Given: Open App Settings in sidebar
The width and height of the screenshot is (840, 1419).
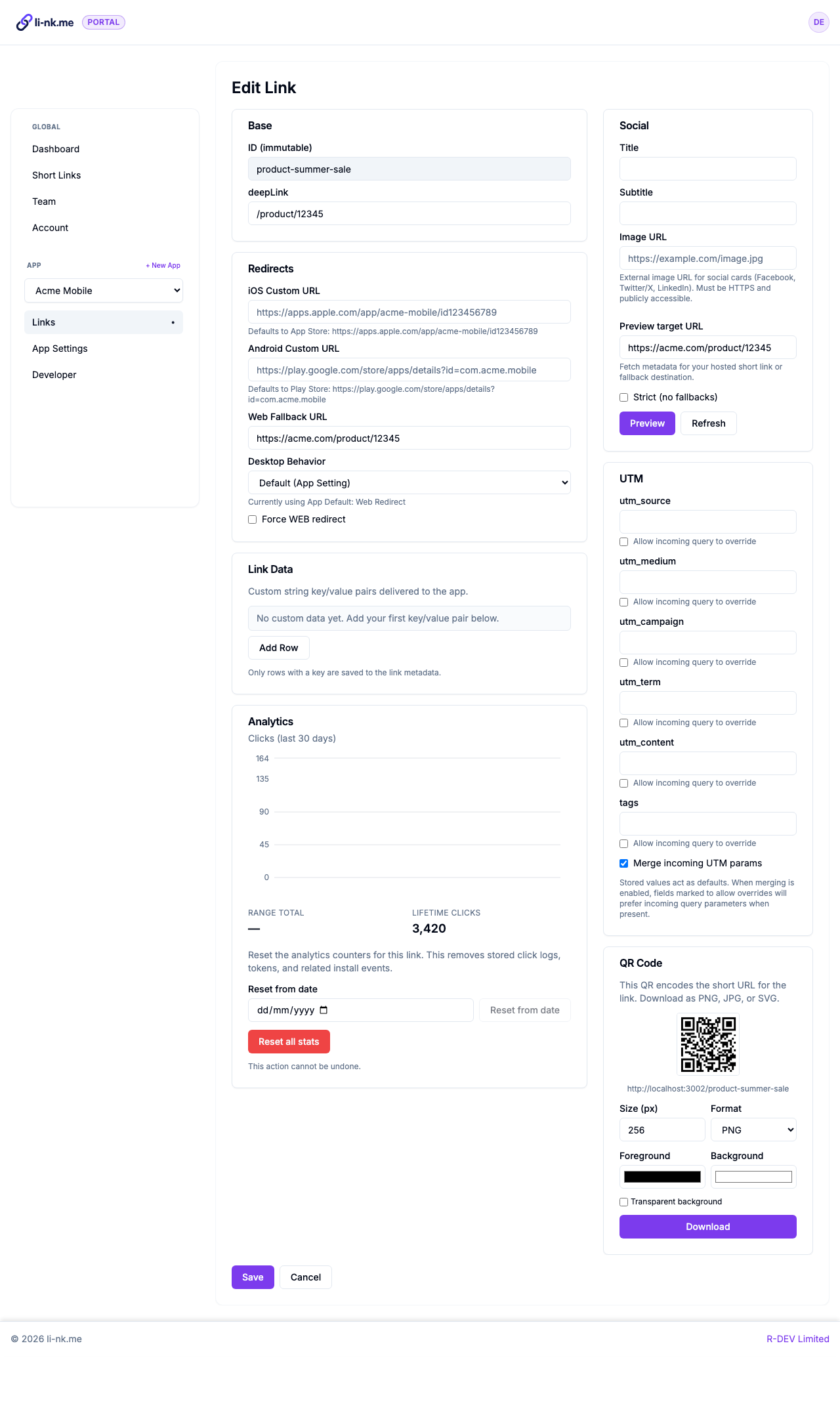Looking at the screenshot, I should coord(60,349).
